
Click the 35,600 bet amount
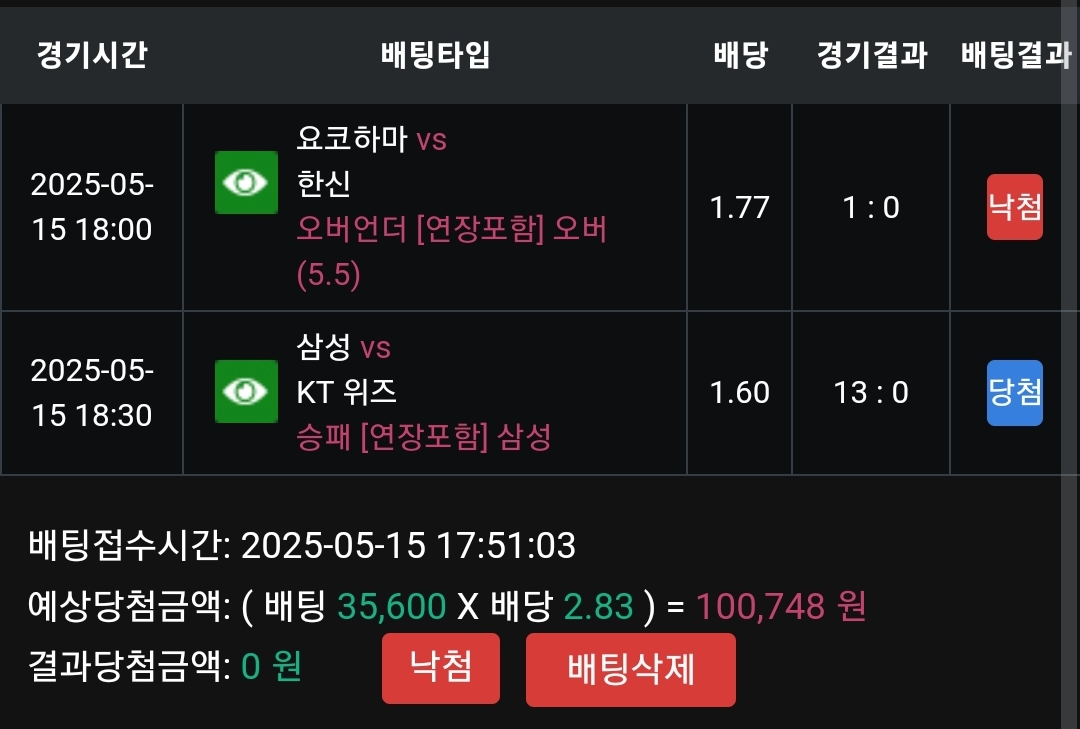(x=392, y=606)
